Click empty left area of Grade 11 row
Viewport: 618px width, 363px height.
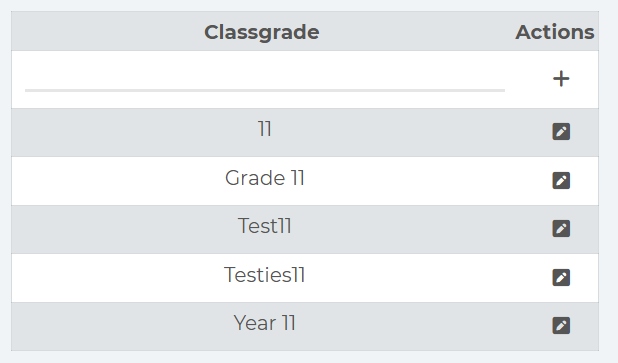(118, 181)
